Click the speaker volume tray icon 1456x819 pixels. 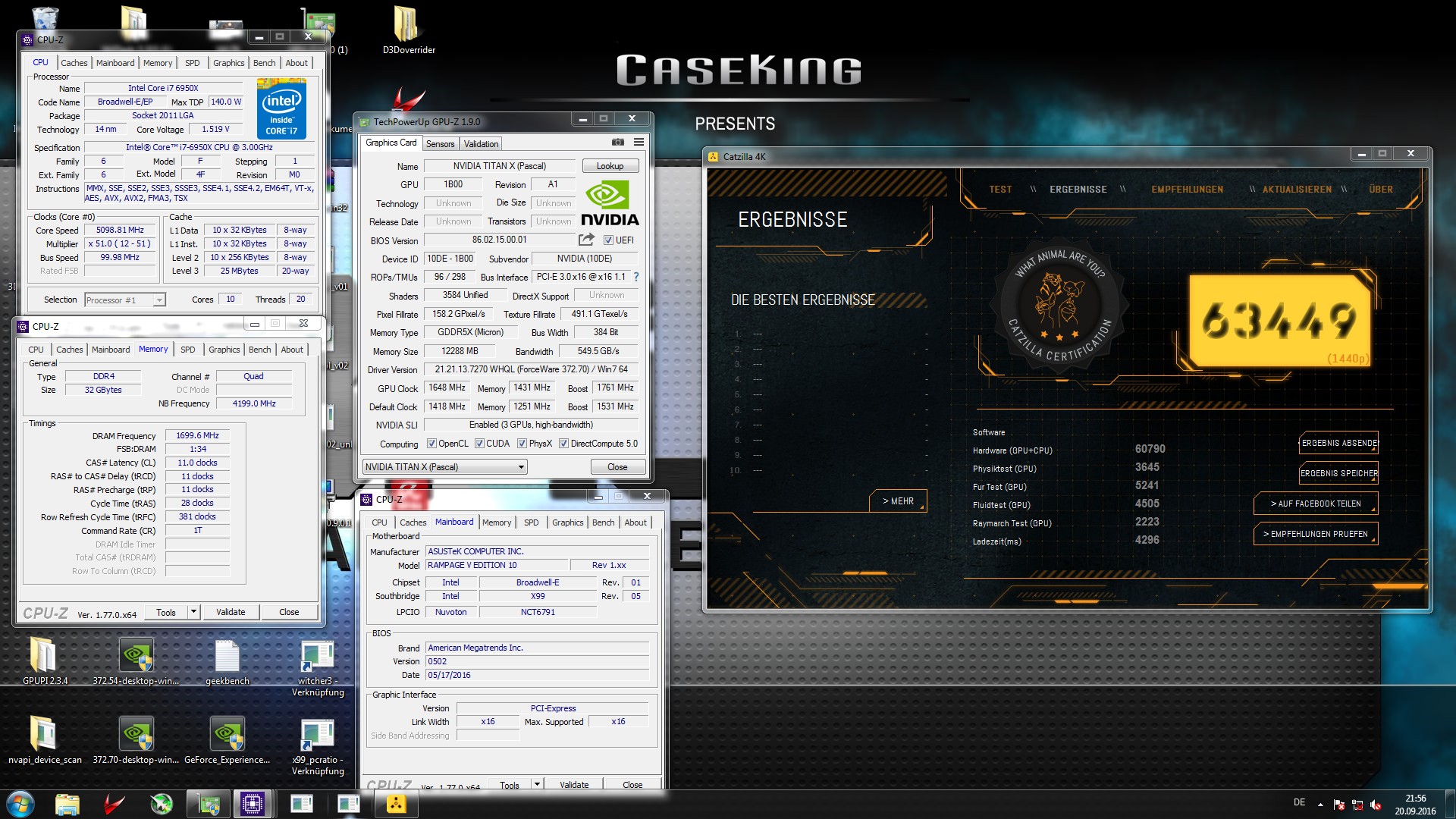(1376, 805)
